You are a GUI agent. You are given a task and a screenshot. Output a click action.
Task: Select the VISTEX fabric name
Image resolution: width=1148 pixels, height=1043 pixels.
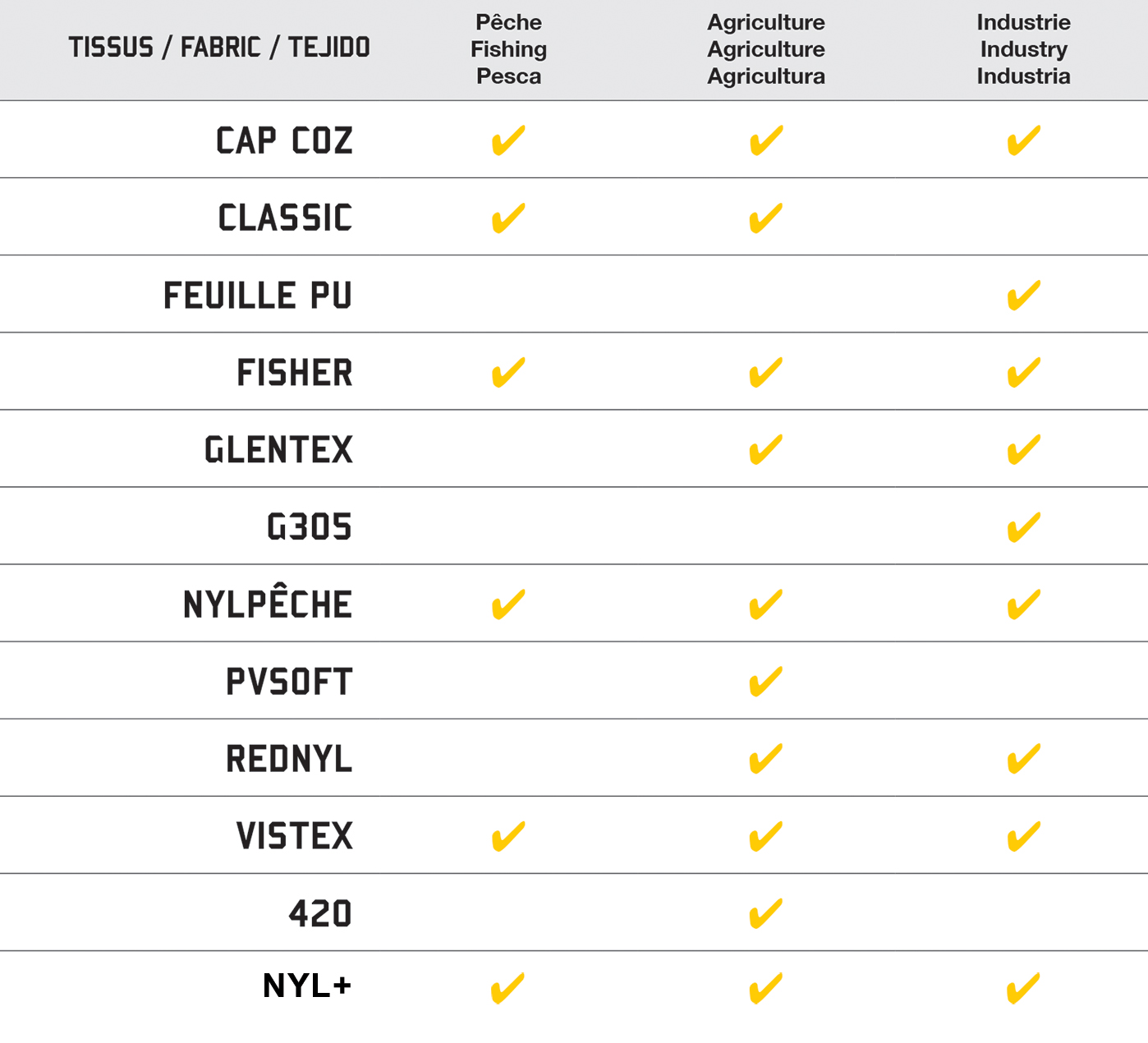294,836
